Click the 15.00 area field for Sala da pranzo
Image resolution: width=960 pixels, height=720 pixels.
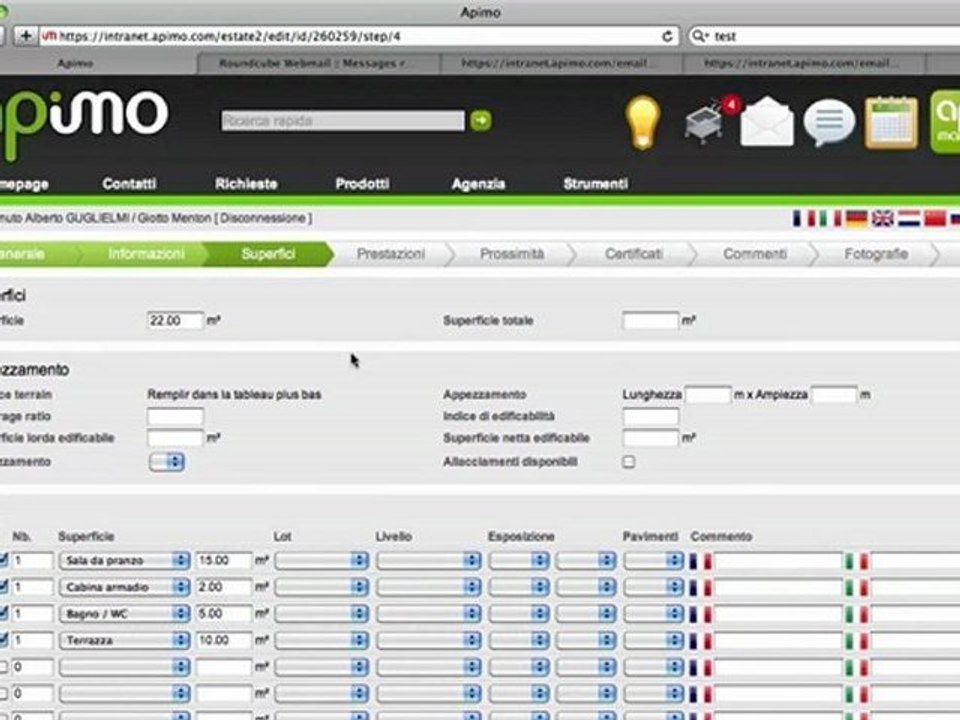point(223,561)
